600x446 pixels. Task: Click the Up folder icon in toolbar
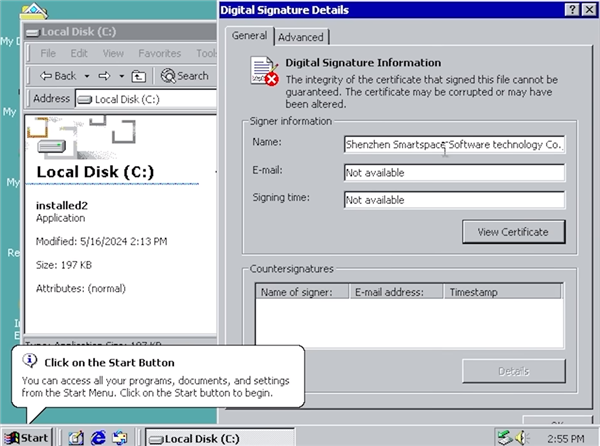pos(139,76)
